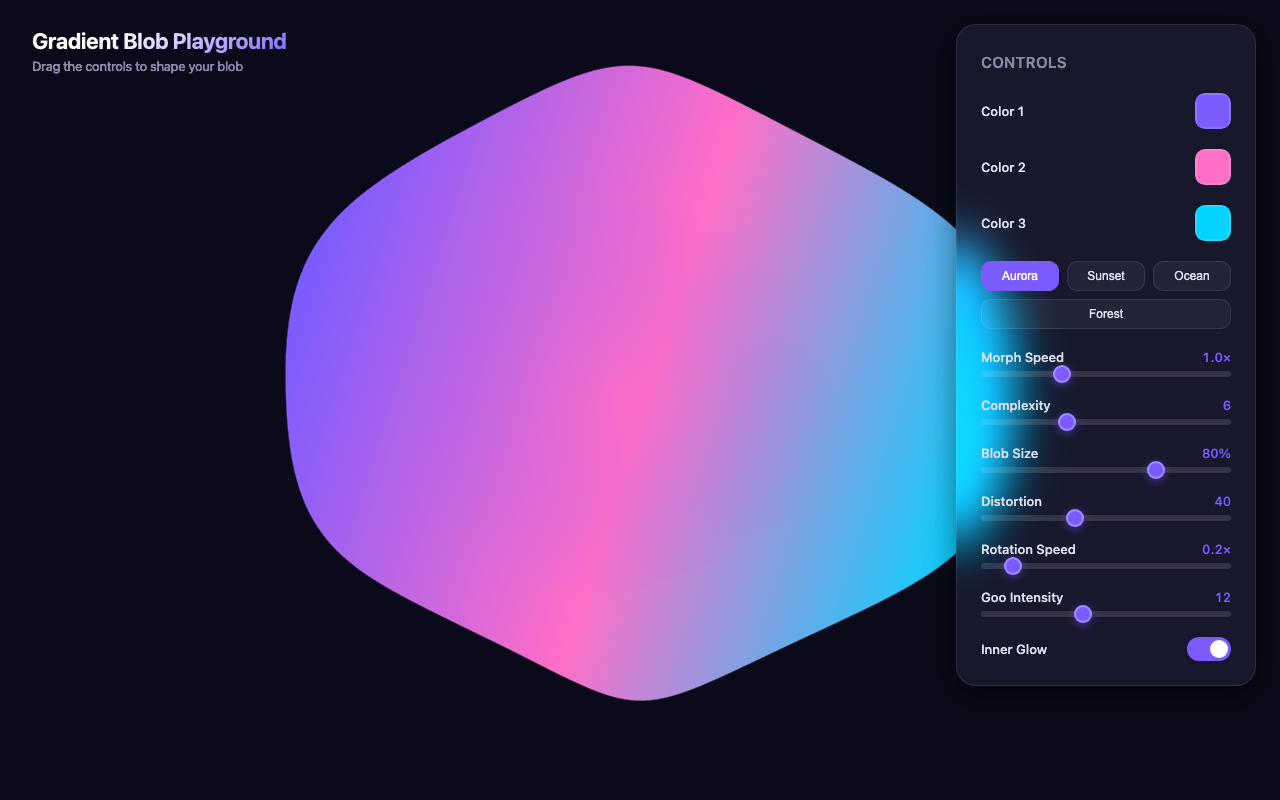This screenshot has height=800, width=1280.
Task: Click the Distortion slider handle
Action: tap(1075, 518)
